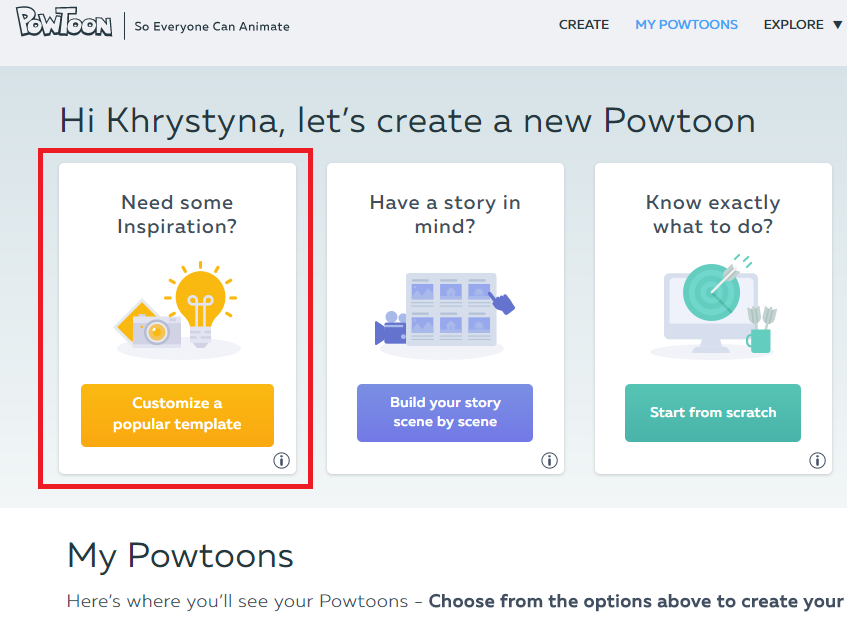The height and width of the screenshot is (623, 847).
Task: Click the Powtoon logo
Action: pyautogui.click(x=64, y=24)
